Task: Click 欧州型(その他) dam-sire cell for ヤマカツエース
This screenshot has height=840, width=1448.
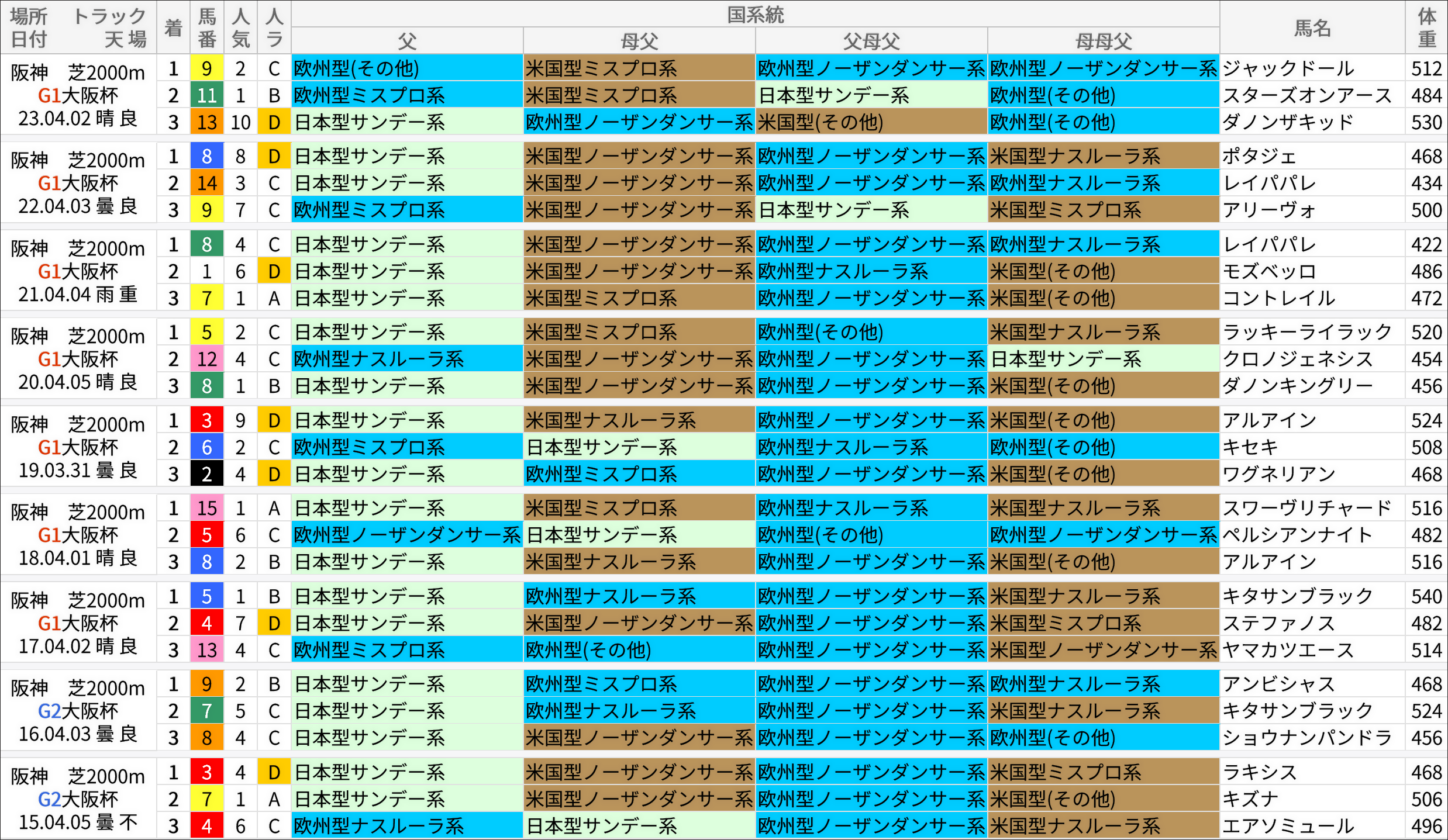Action: [639, 651]
